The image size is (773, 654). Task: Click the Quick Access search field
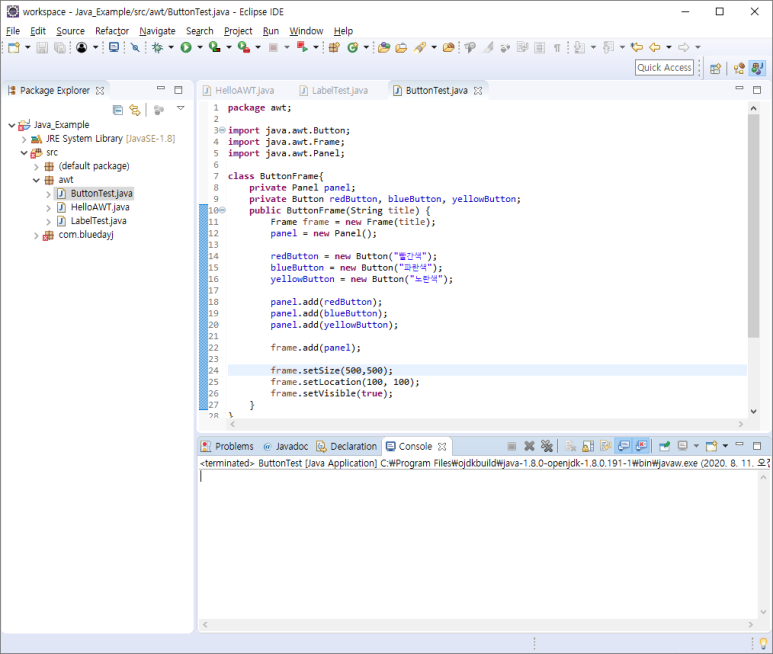click(x=664, y=68)
